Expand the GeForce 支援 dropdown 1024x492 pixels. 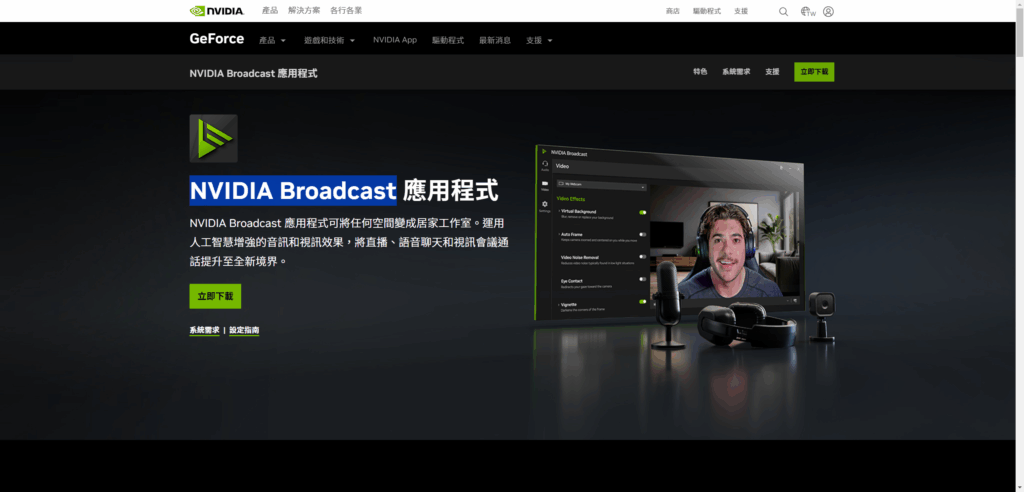539,41
